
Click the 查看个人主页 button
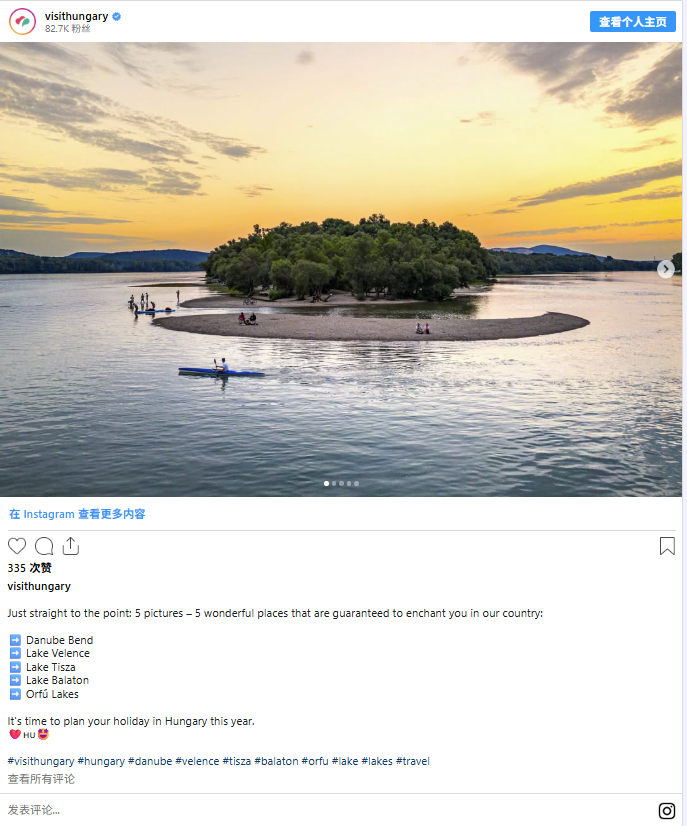(632, 21)
